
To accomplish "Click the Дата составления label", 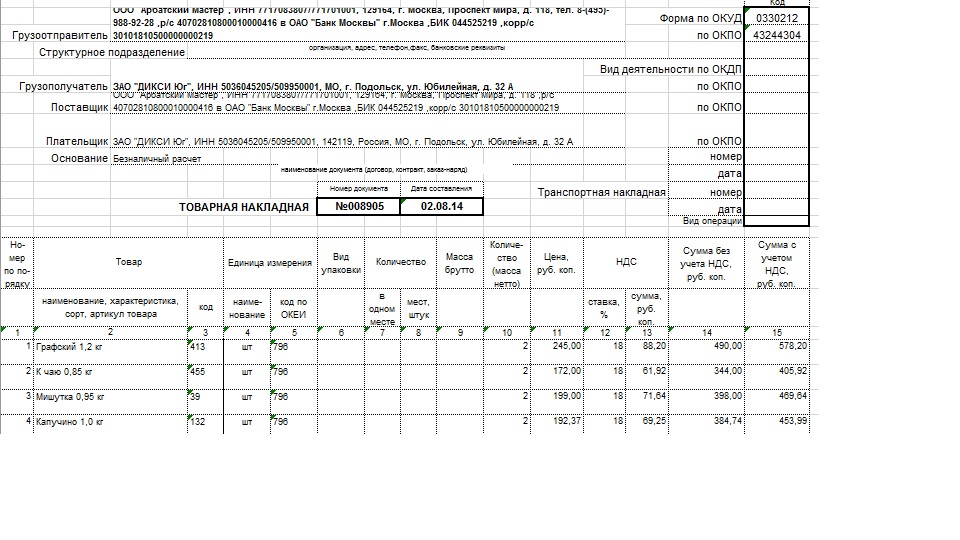I will tap(441, 189).
